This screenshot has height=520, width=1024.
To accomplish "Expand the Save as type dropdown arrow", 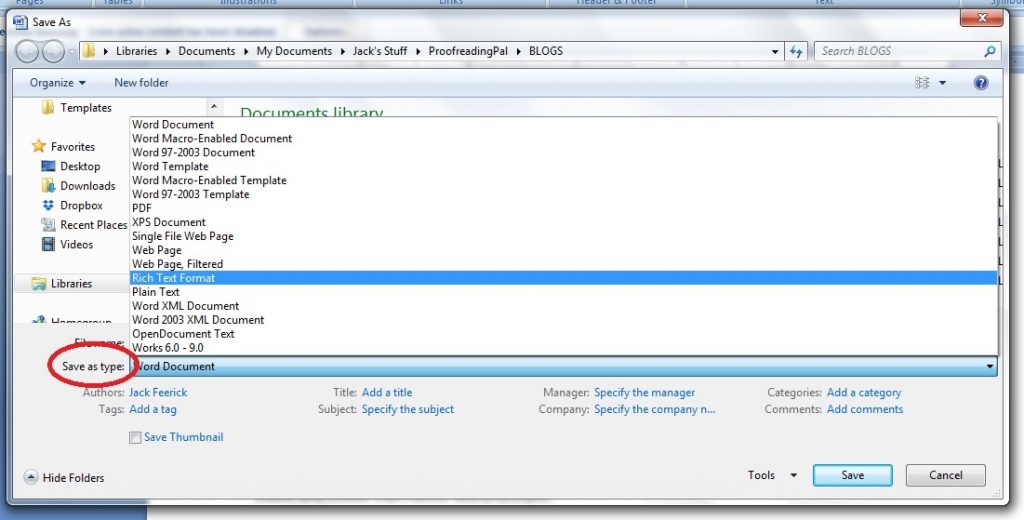I will pyautogui.click(x=990, y=366).
